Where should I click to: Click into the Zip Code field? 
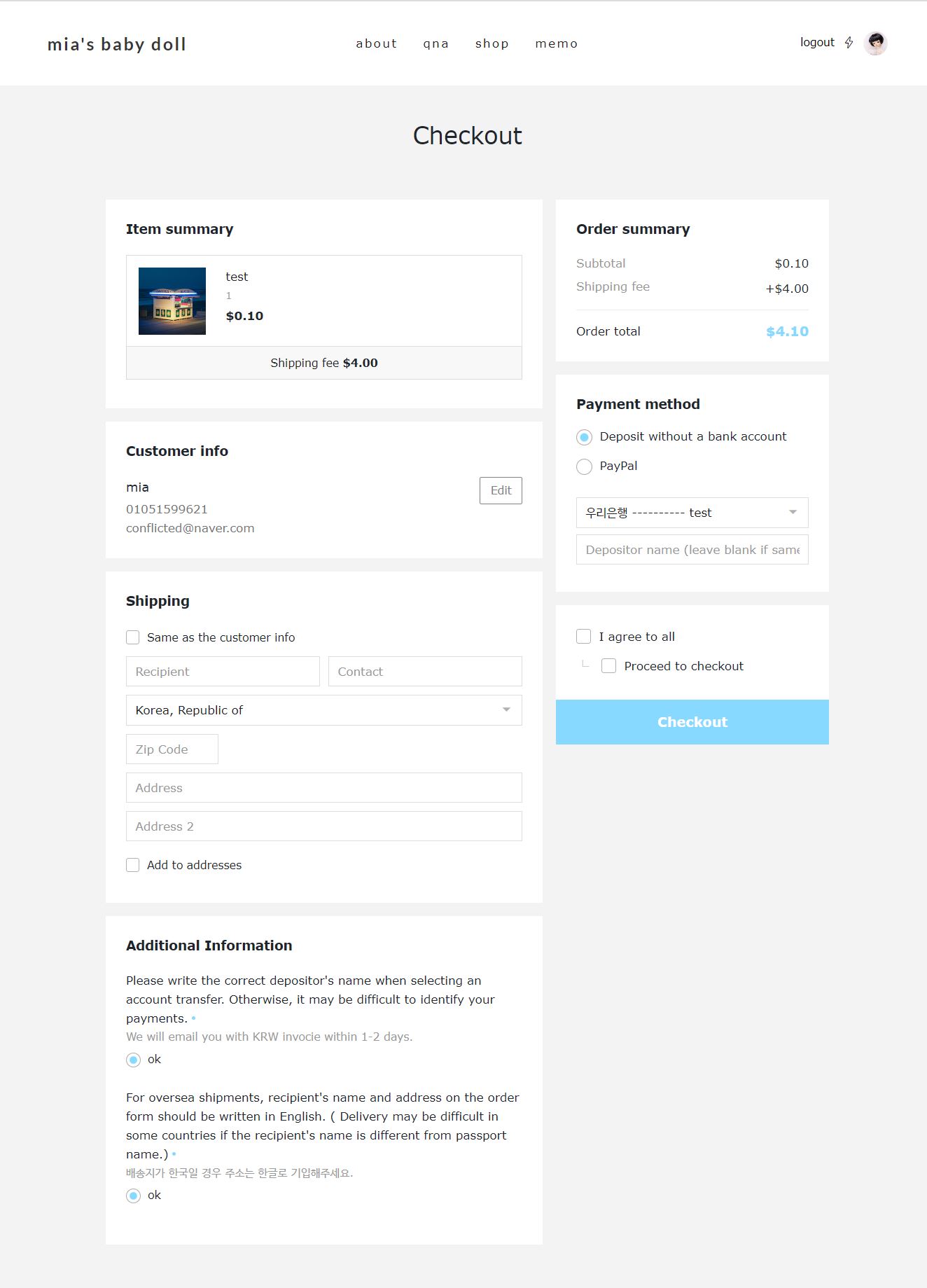[x=172, y=749]
